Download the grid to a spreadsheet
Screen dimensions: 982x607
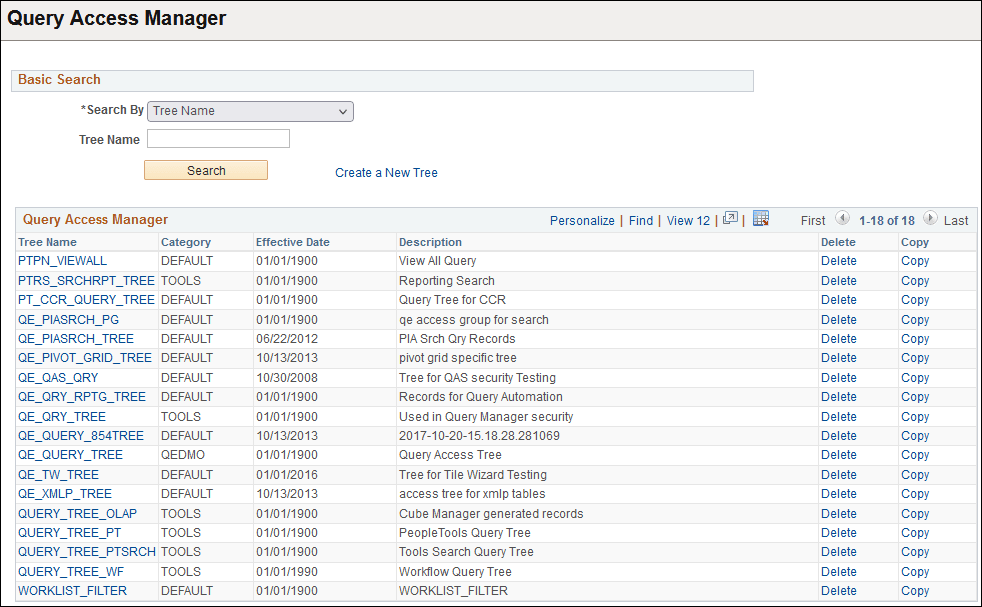(760, 218)
